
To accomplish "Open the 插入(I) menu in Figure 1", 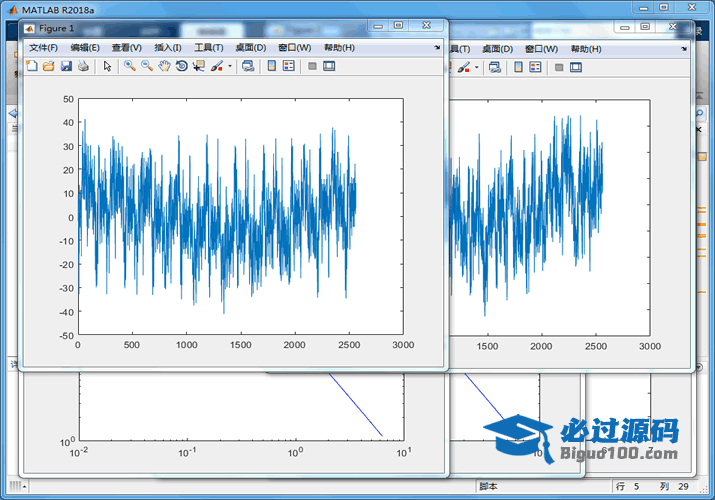I will pos(167,47).
